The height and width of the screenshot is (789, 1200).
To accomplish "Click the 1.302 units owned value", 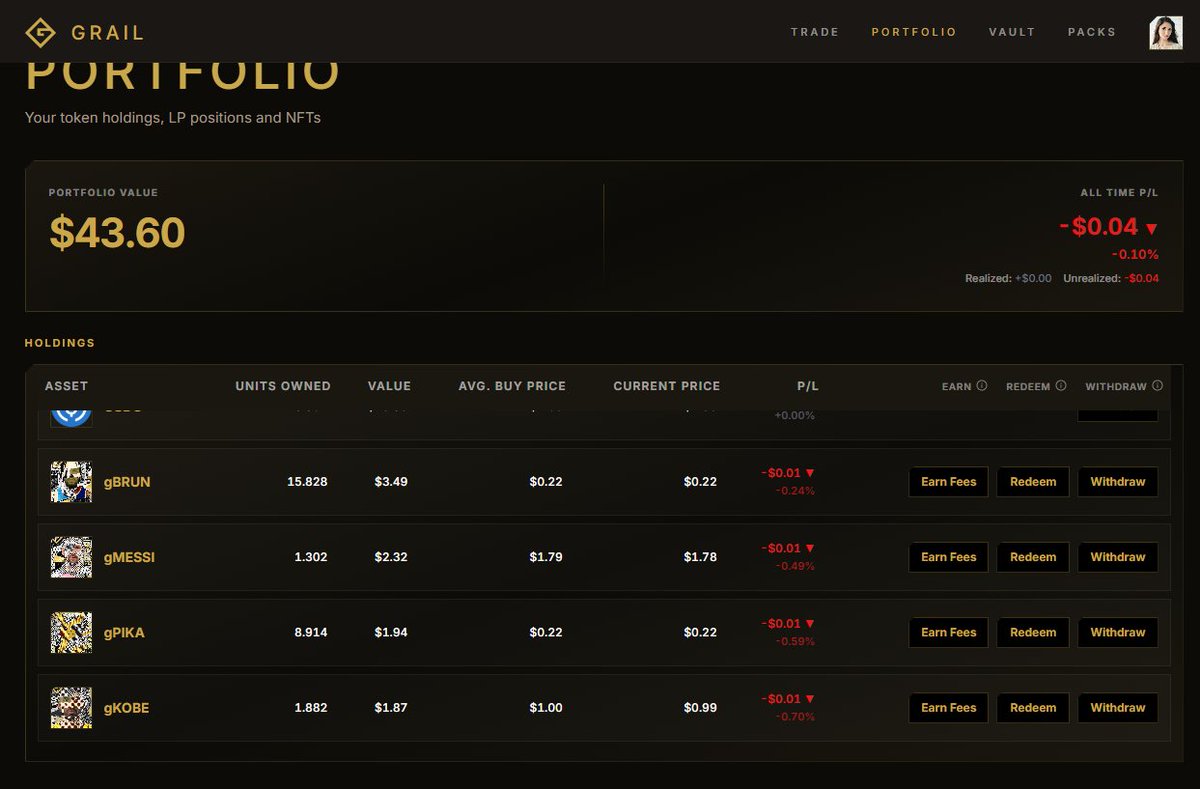I will 311,557.
